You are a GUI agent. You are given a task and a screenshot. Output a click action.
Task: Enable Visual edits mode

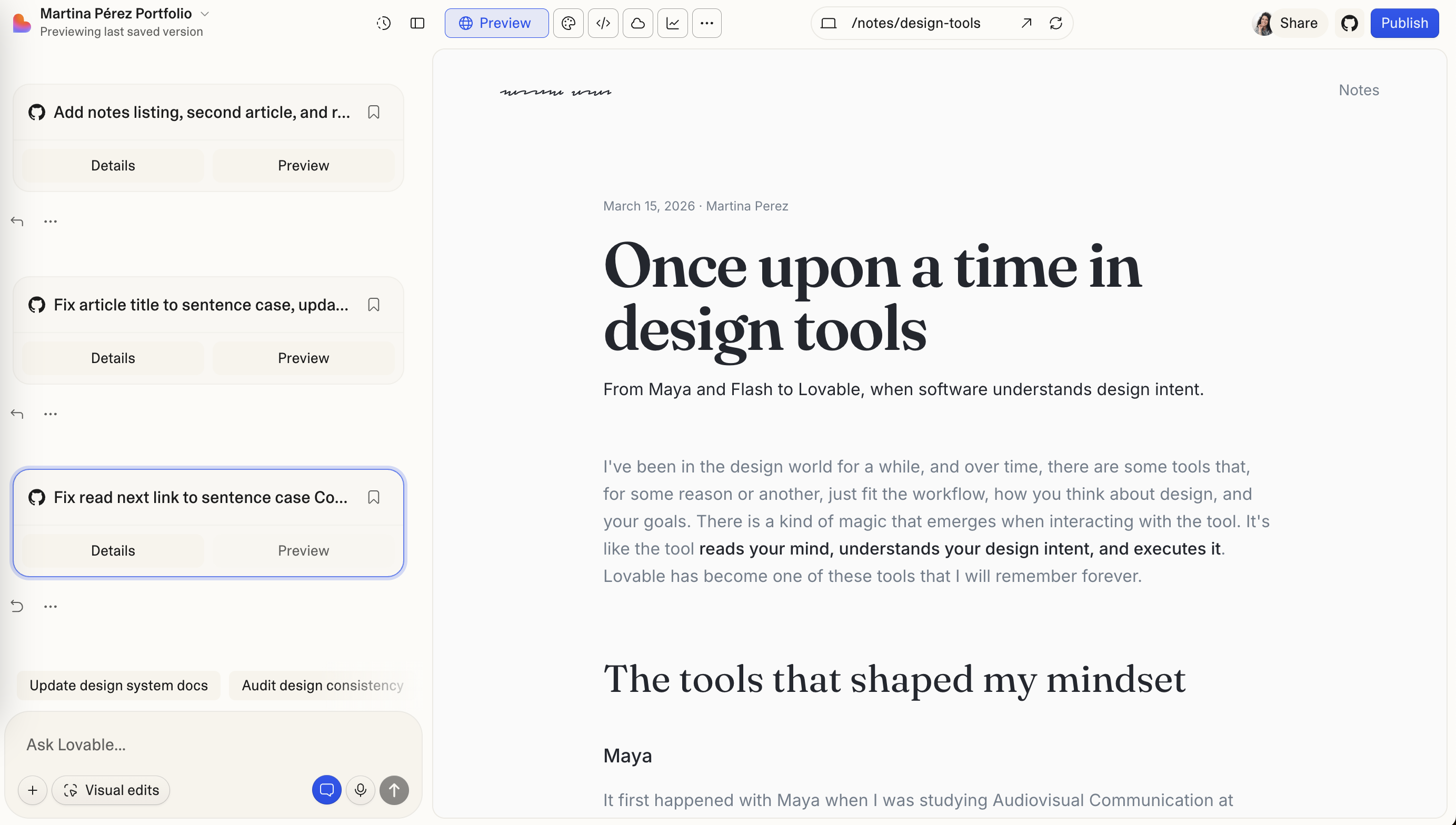pos(111,790)
